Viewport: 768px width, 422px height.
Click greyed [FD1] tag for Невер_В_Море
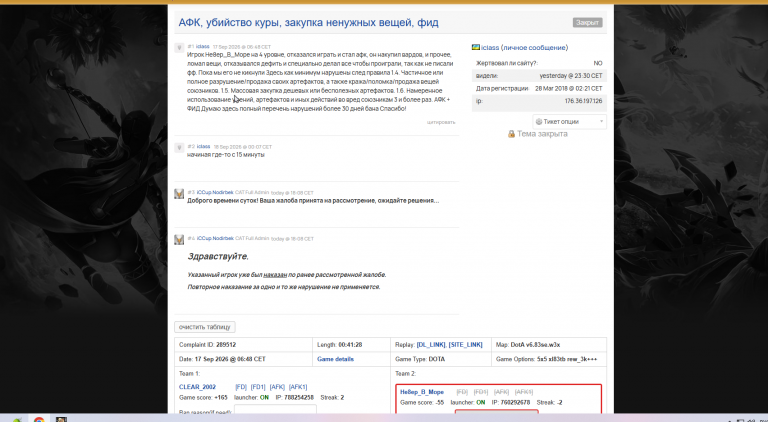pos(480,392)
